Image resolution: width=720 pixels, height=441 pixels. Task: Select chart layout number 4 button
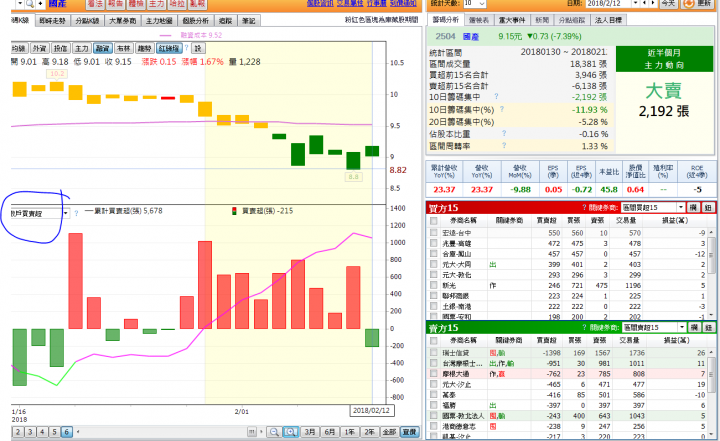[x=42, y=432]
